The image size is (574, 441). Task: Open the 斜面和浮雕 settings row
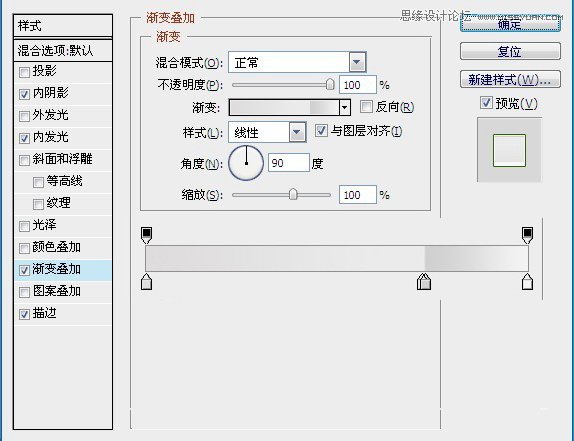coord(63,160)
